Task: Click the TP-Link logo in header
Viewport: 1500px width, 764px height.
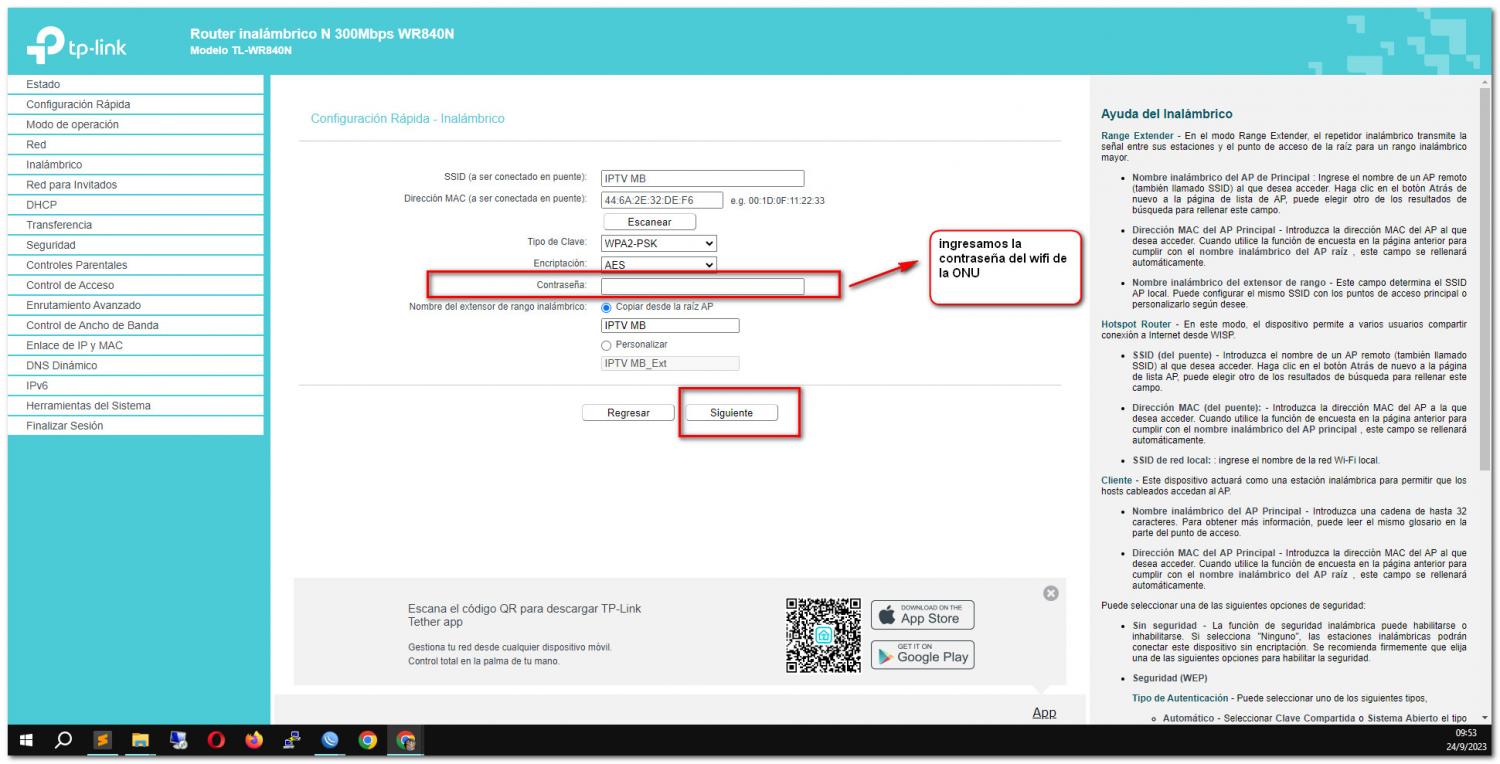Action: pyautogui.click(x=85, y=42)
